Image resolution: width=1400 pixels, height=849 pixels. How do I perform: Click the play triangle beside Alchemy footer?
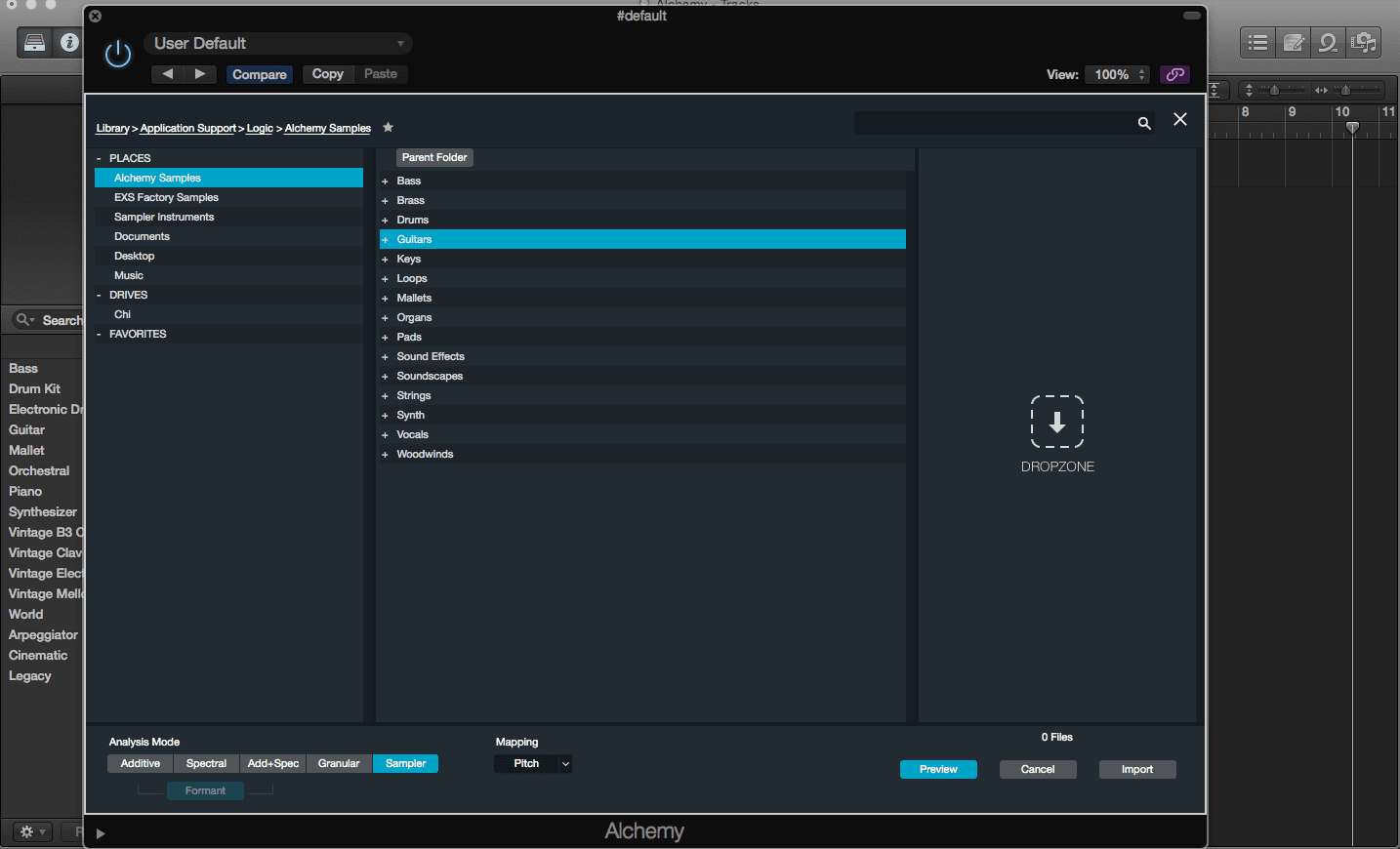coord(100,833)
